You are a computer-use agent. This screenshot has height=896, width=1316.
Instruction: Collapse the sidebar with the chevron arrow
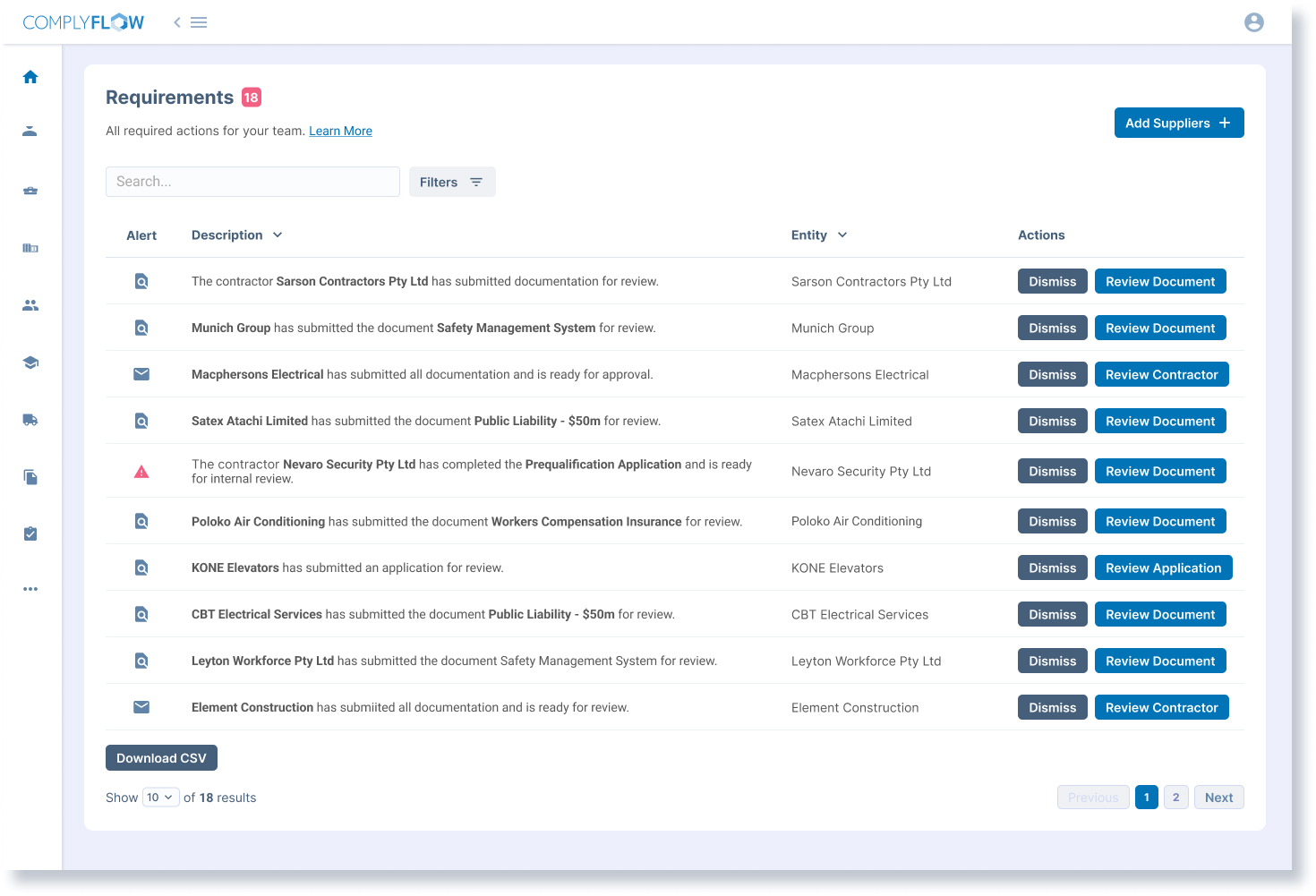coord(176,21)
